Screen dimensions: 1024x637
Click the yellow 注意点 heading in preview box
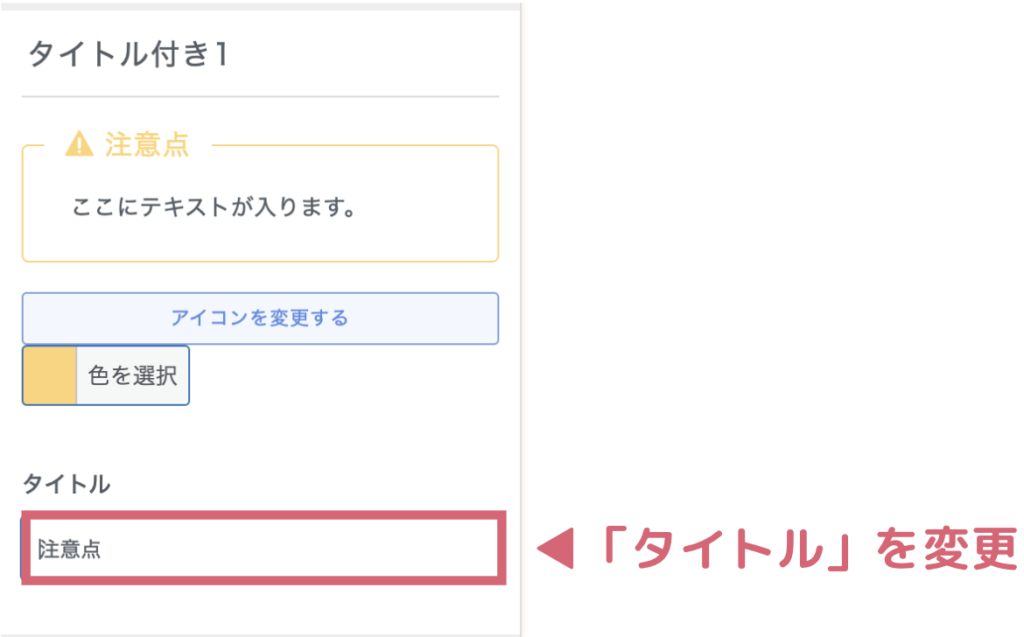147,144
